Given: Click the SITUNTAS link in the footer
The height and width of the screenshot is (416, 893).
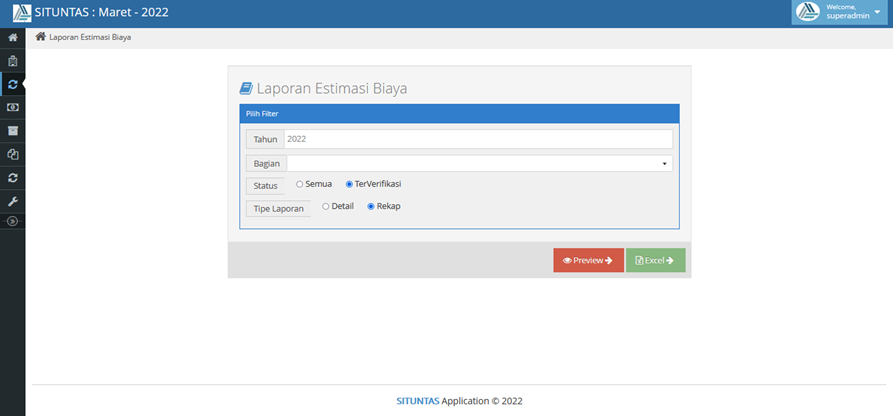Looking at the screenshot, I should pyautogui.click(x=417, y=401).
